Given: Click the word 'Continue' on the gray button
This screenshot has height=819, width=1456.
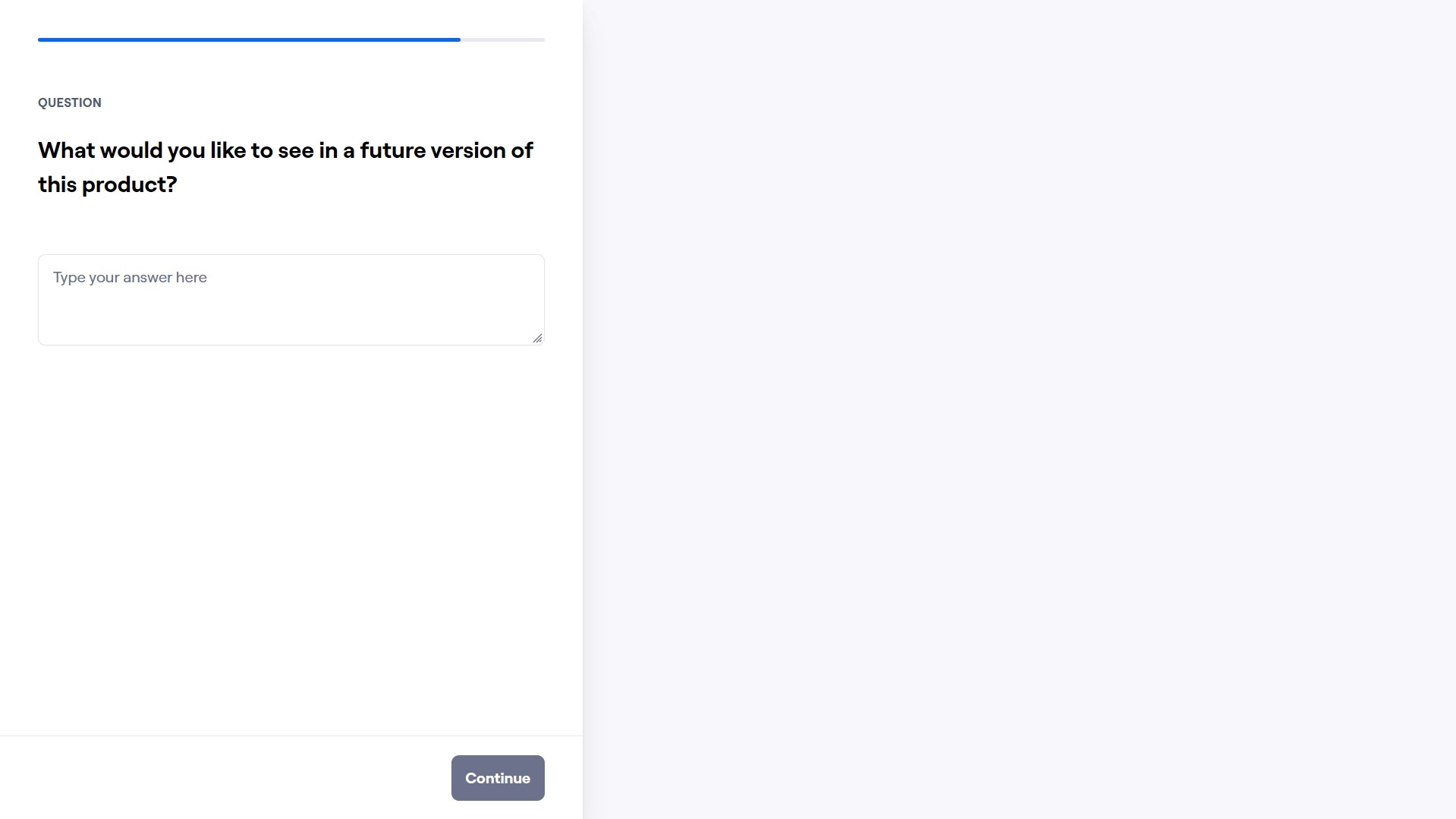Looking at the screenshot, I should pyautogui.click(x=498, y=778).
